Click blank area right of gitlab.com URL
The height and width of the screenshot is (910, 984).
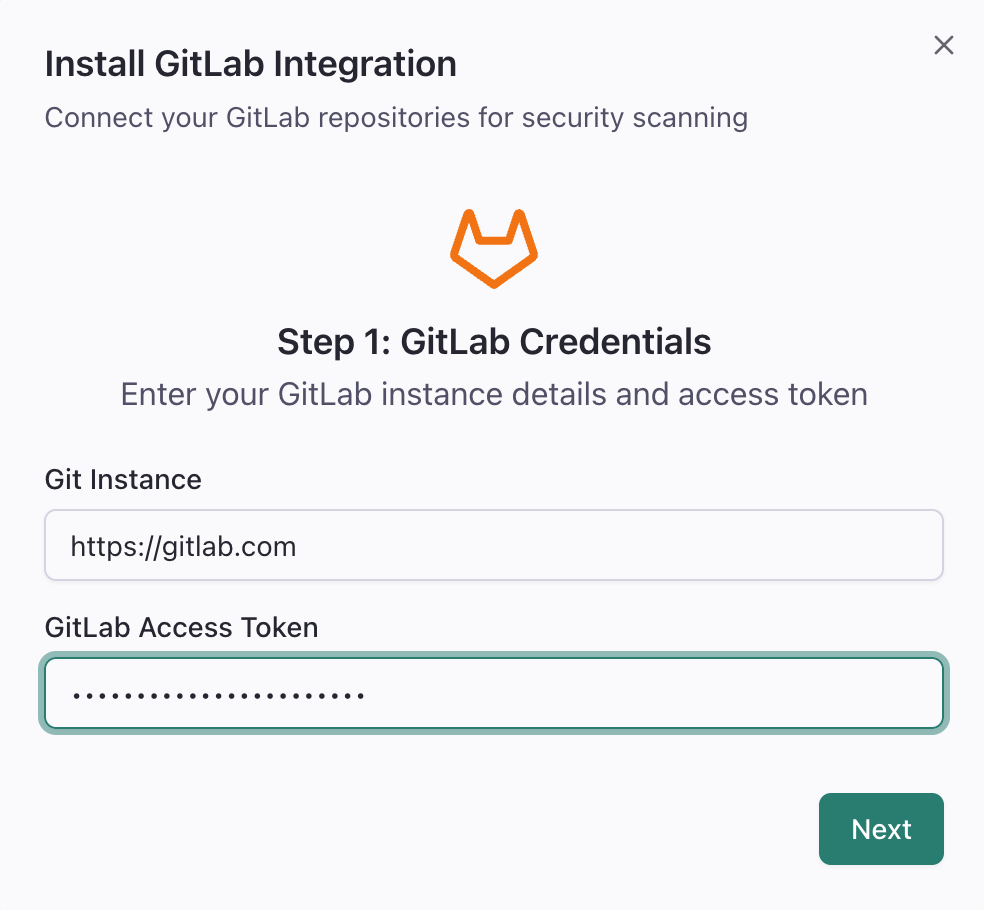[620, 546]
